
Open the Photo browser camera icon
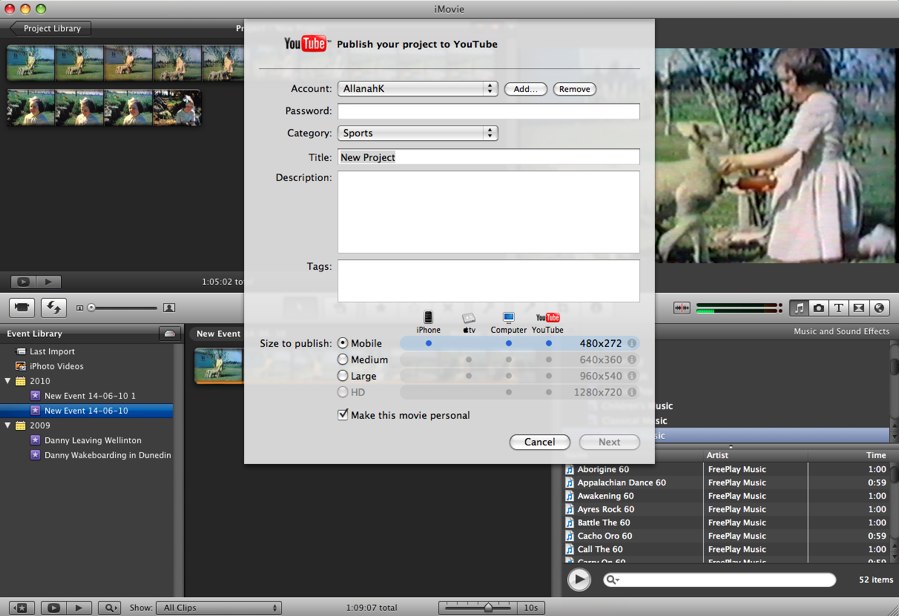click(x=819, y=308)
